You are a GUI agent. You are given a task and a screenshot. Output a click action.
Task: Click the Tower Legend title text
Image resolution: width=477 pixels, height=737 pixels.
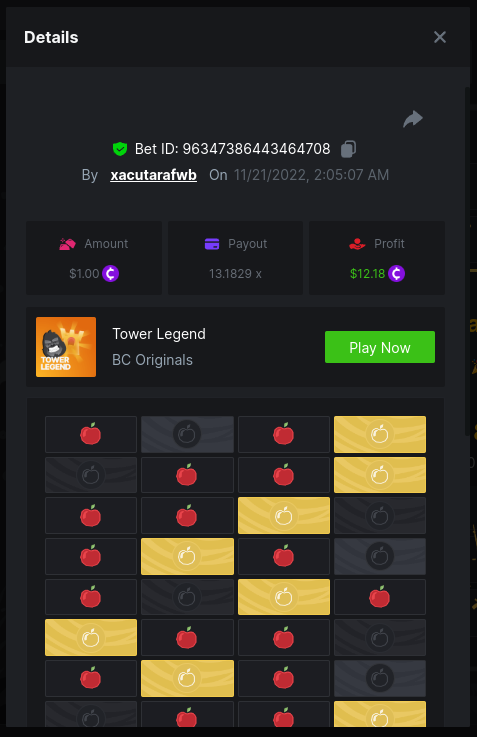coord(159,334)
